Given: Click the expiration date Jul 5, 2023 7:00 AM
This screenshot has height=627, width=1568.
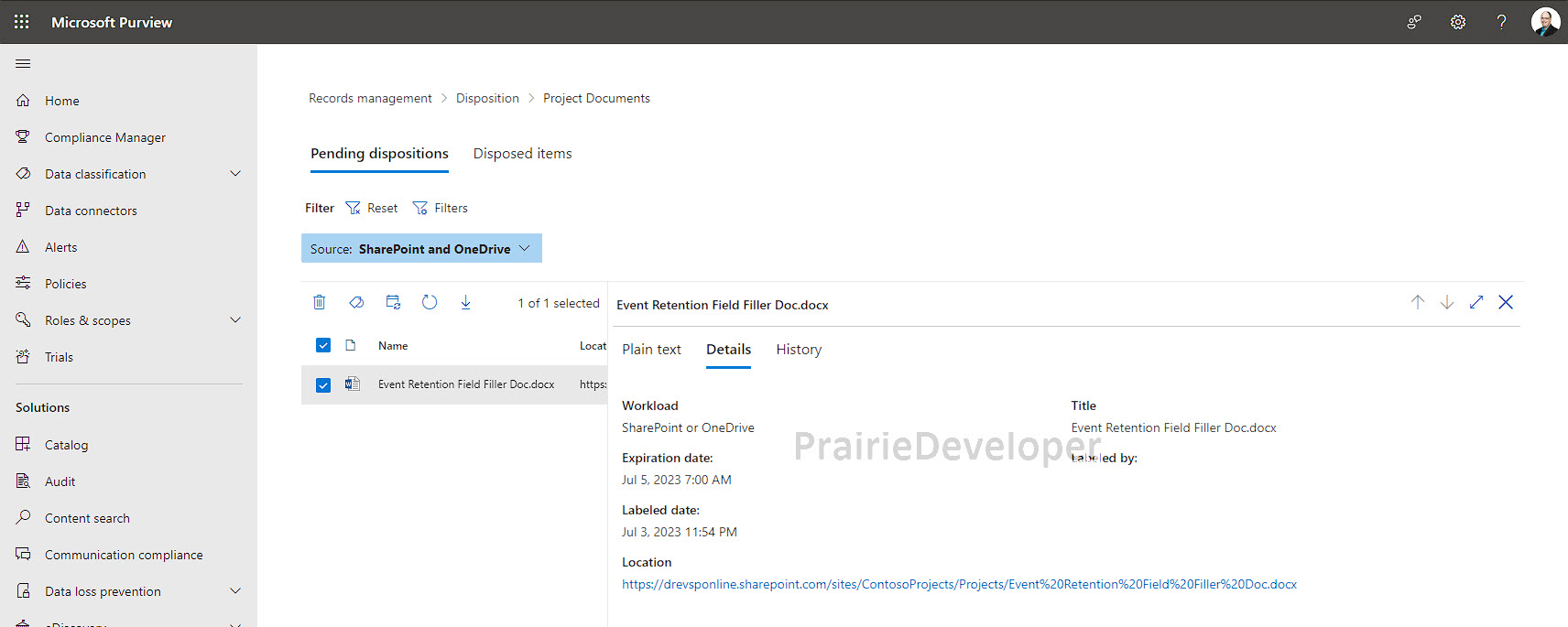Looking at the screenshot, I should coord(677,480).
